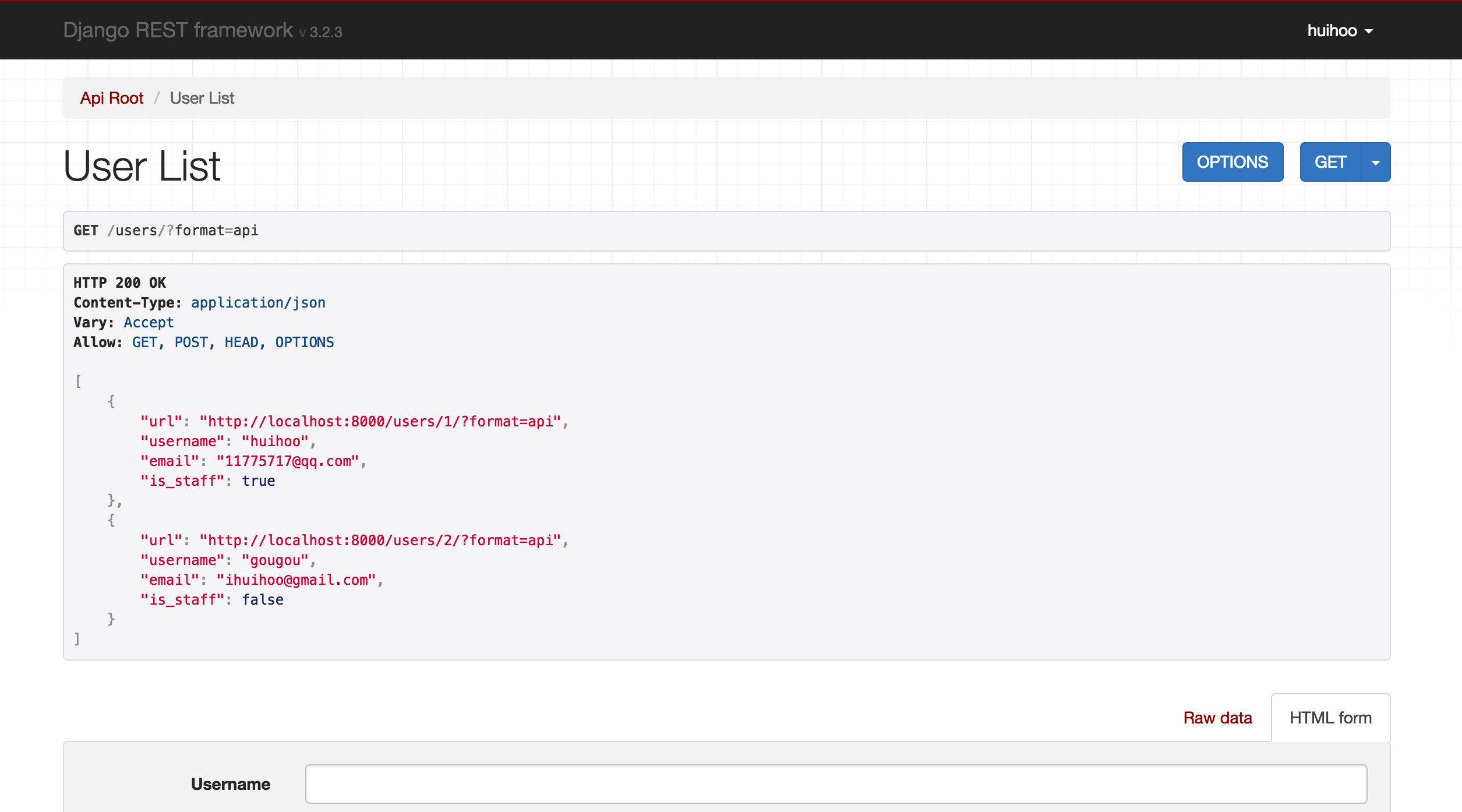This screenshot has height=812, width=1462.
Task: Click the User List breadcrumb item
Action: click(202, 98)
